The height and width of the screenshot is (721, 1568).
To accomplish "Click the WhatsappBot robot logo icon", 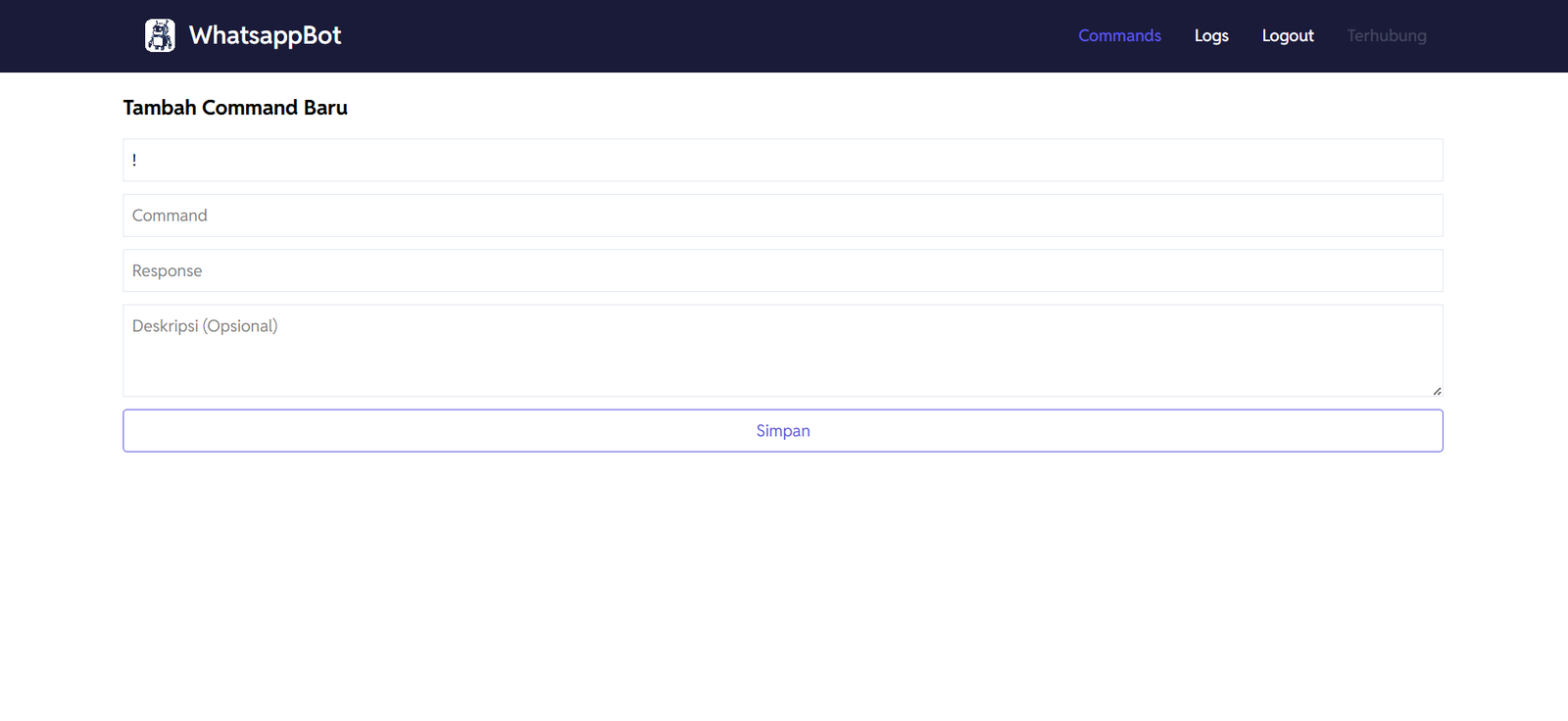I will 160,35.
